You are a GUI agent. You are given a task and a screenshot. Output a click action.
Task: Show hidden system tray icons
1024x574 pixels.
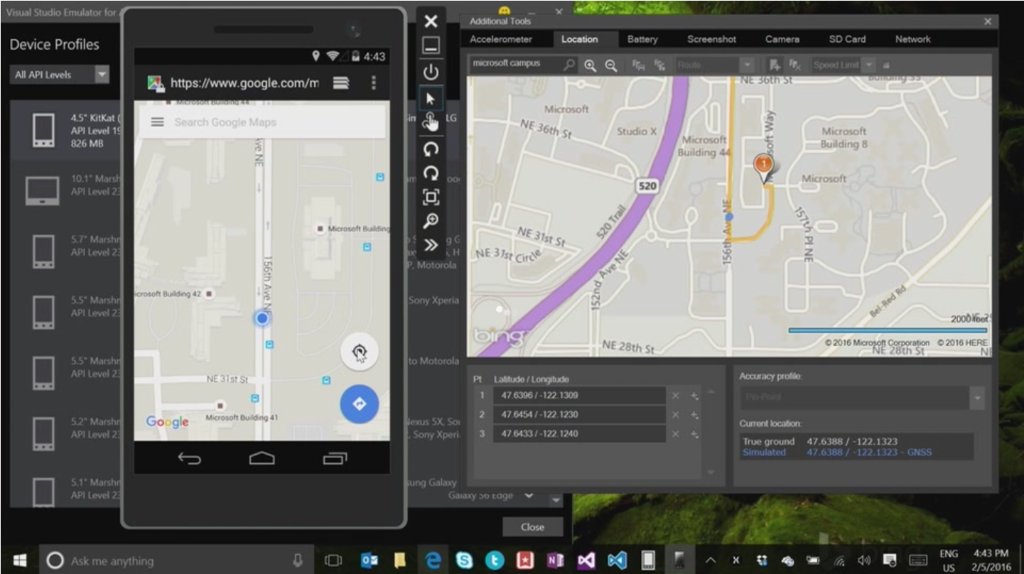tap(711, 560)
